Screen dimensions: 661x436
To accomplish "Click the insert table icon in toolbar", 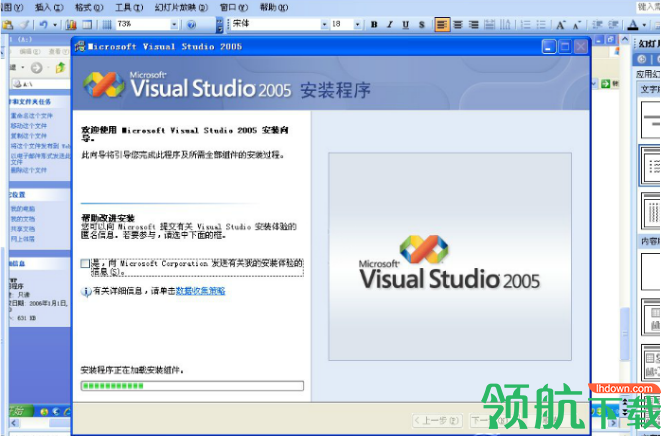I will pyautogui.click(x=87, y=25).
